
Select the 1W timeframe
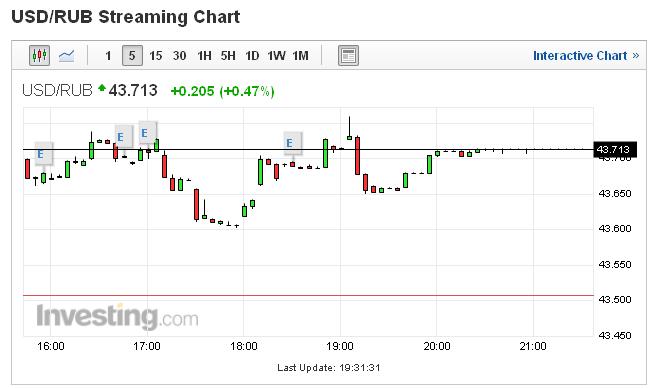tap(276, 55)
